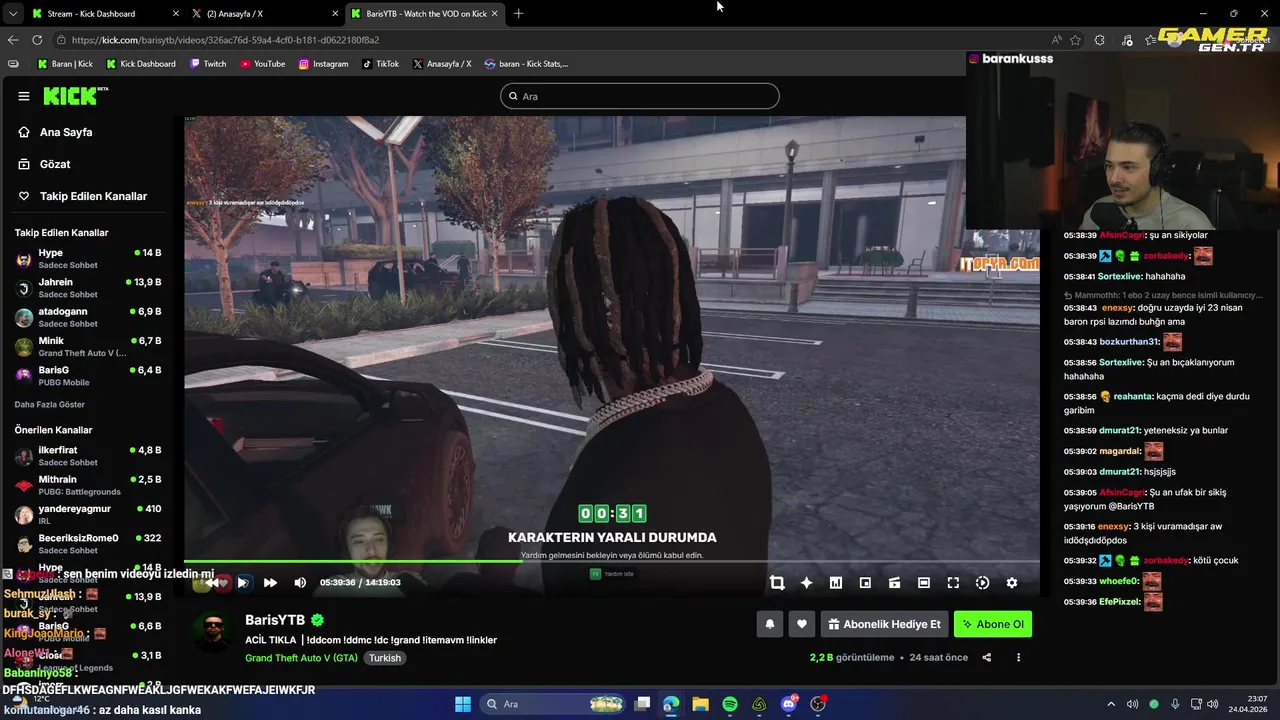1280x720 pixels.
Task: Open baran - Kick Stats bookmark
Action: coord(526,64)
